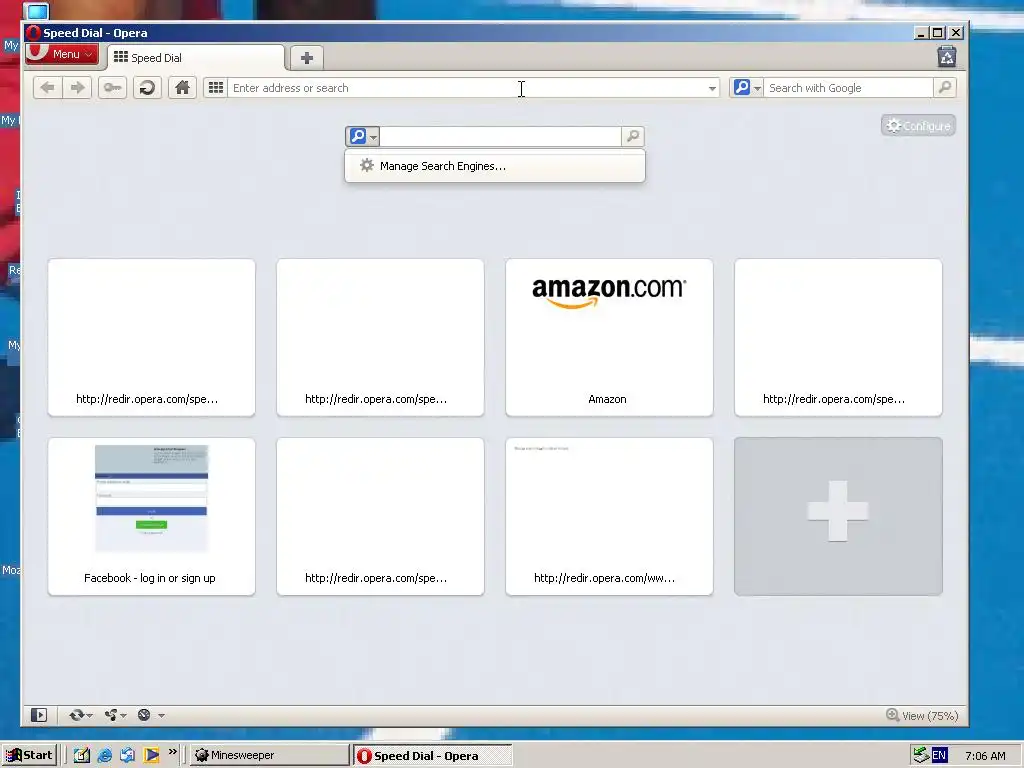1024x768 pixels.
Task: Click Speed Dial - Opera taskbar button
Action: [x=433, y=756]
